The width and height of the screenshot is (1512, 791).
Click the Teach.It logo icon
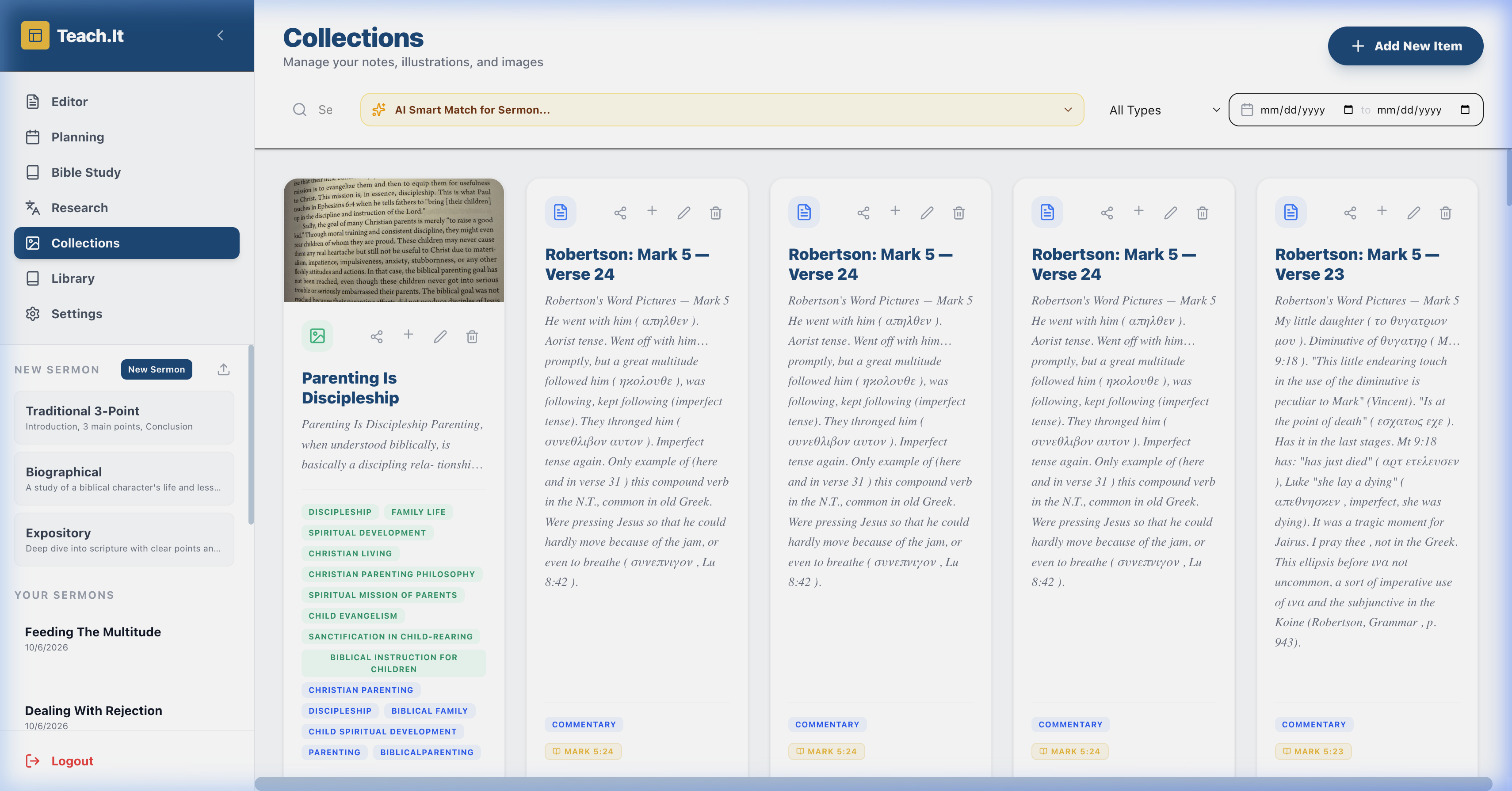coord(35,35)
